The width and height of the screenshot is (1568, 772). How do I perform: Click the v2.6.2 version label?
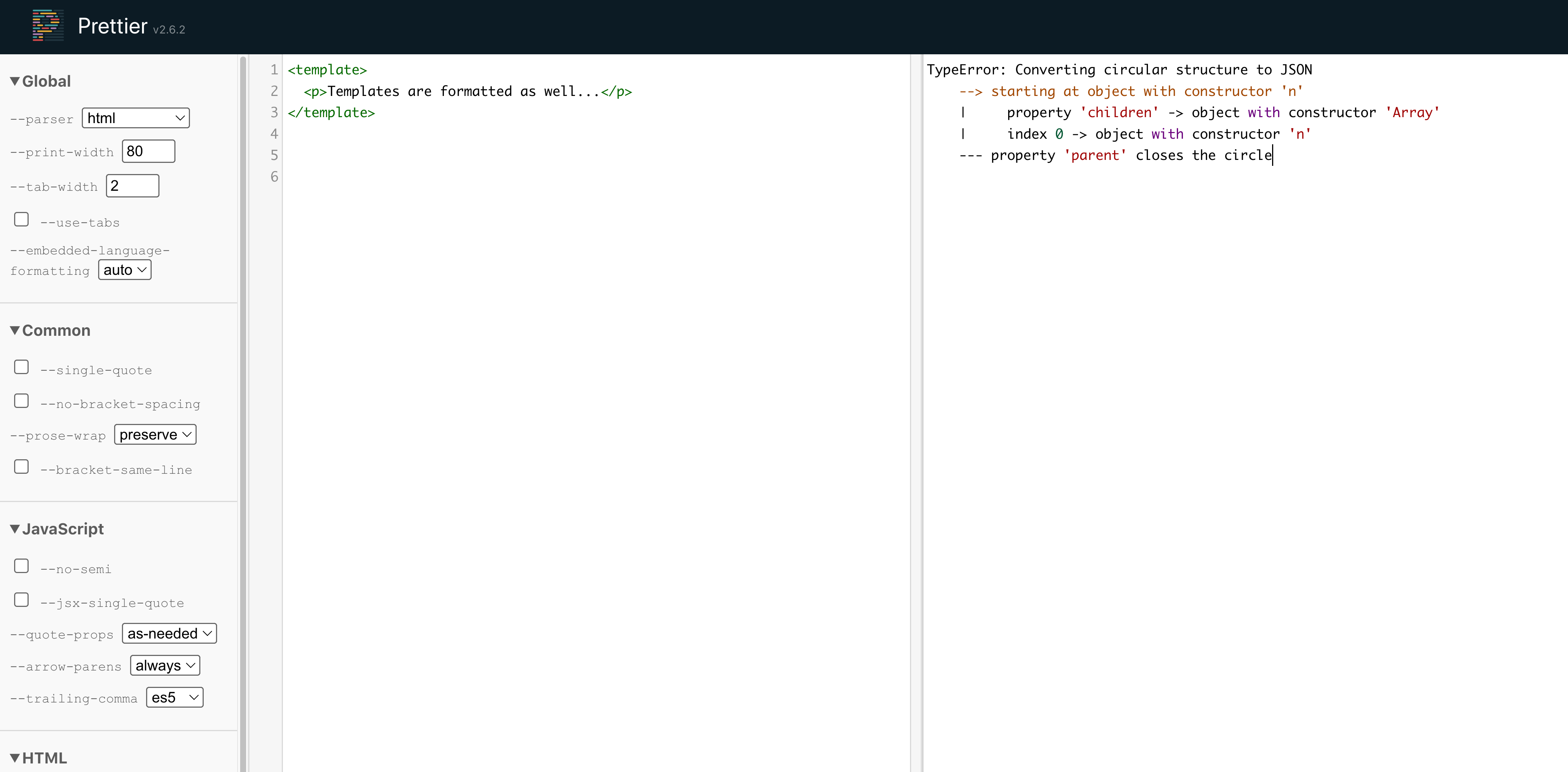pyautogui.click(x=169, y=29)
